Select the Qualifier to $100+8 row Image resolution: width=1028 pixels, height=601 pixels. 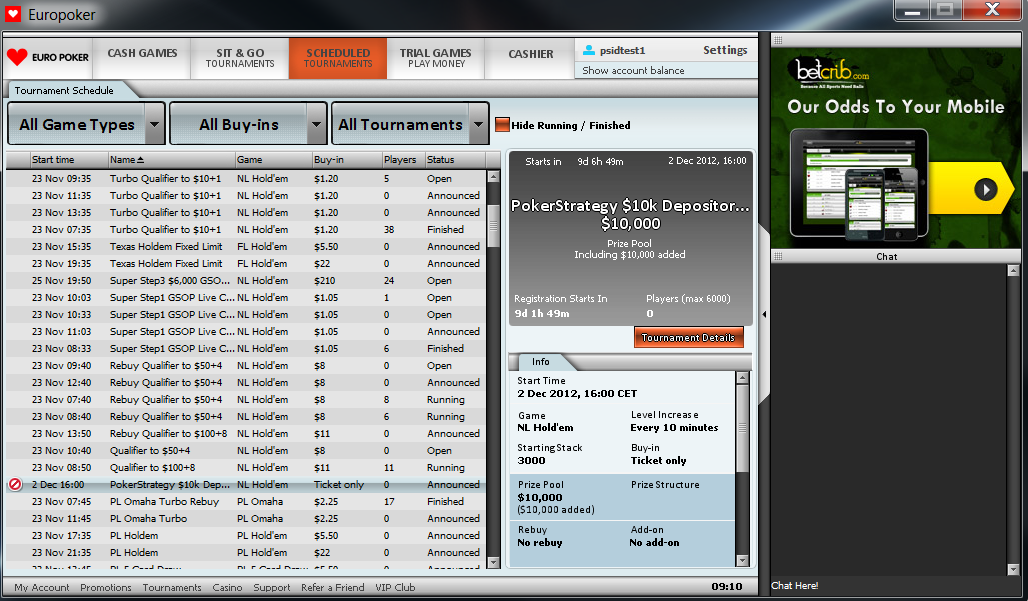coord(246,467)
